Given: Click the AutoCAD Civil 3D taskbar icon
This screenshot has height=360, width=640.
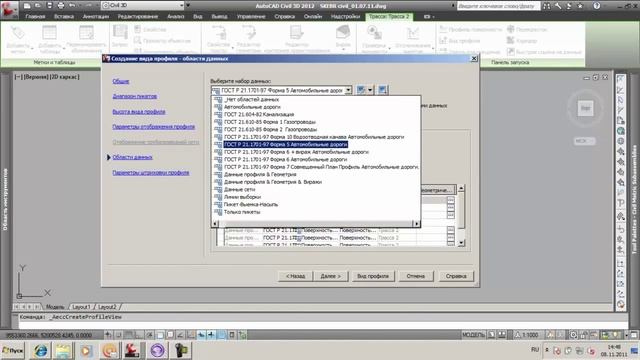Looking at the screenshot, I should tap(132, 350).
